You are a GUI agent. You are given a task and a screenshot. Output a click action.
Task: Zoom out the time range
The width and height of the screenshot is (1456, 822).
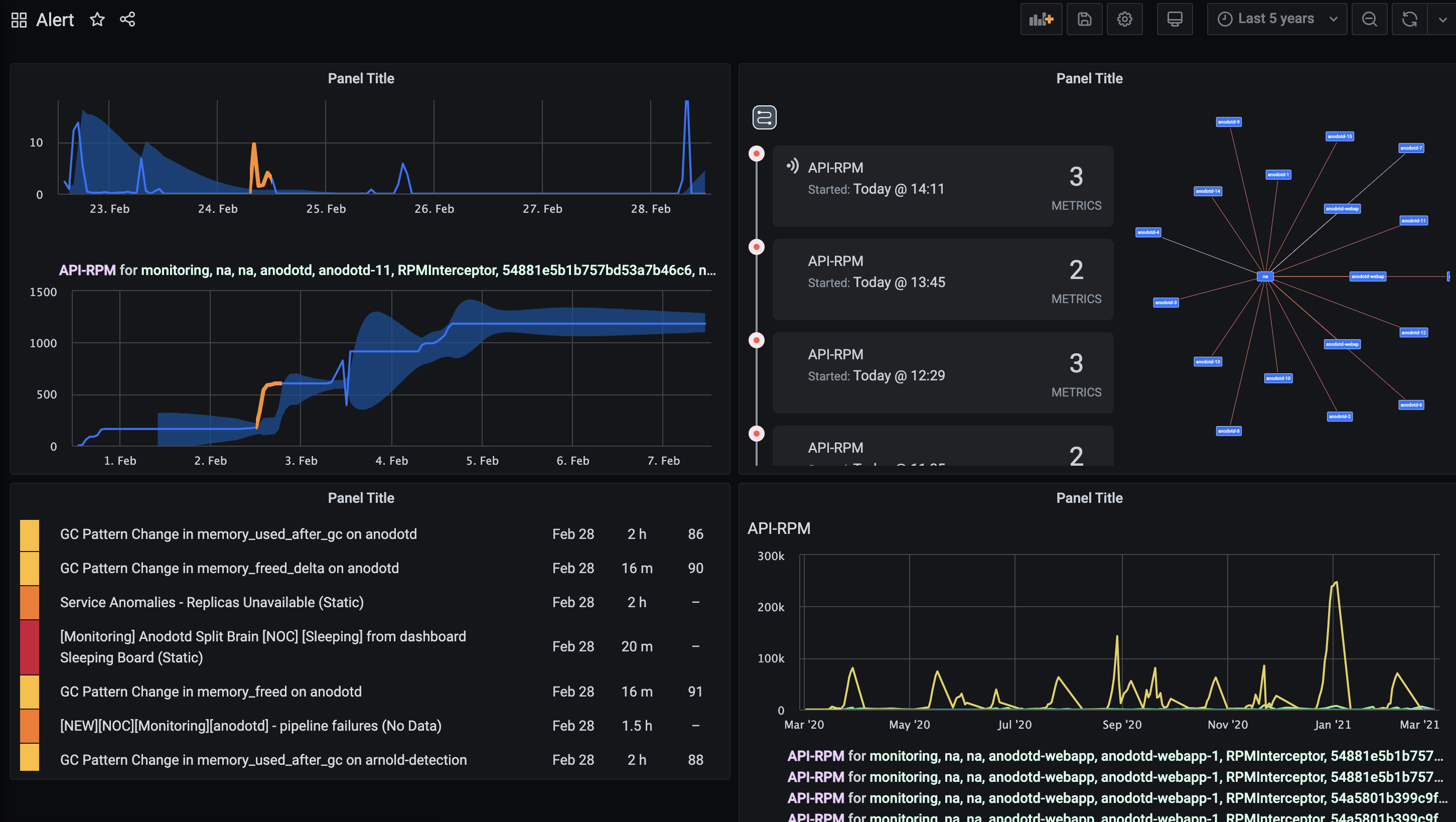(1369, 19)
